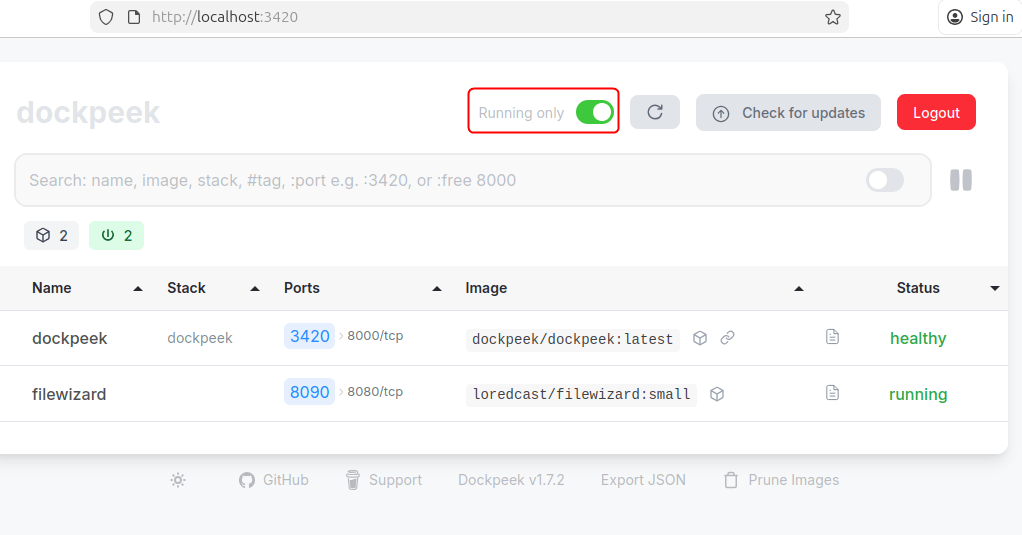This screenshot has width=1022, height=535.
Task: Open logs icon for dockpeek container
Action: 832,338
